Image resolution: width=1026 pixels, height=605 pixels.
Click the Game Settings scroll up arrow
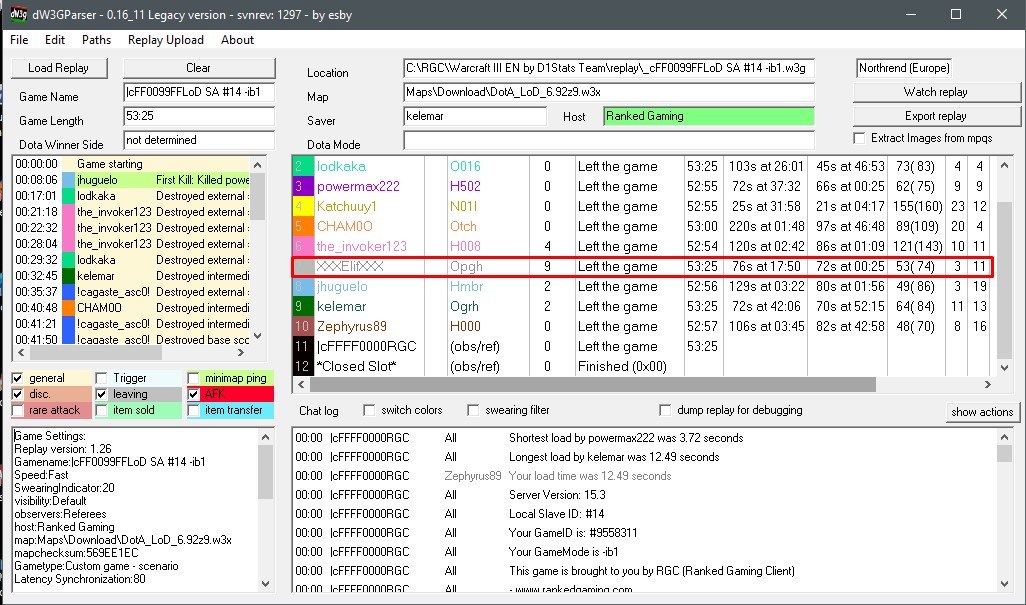pyautogui.click(x=265, y=437)
